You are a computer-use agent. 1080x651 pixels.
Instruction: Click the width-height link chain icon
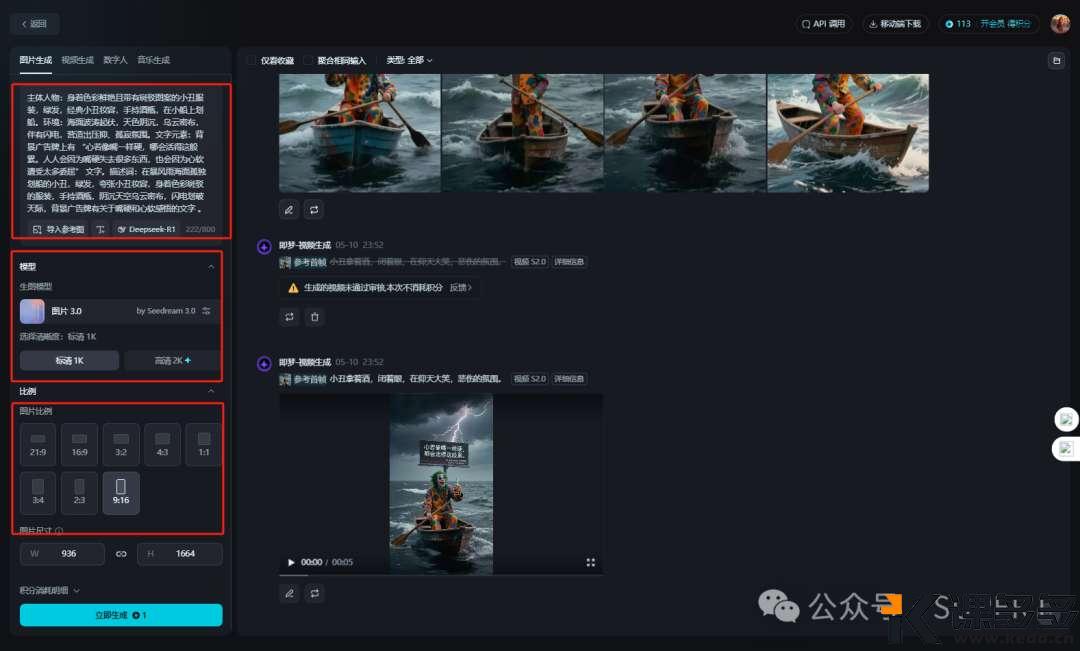(x=121, y=554)
